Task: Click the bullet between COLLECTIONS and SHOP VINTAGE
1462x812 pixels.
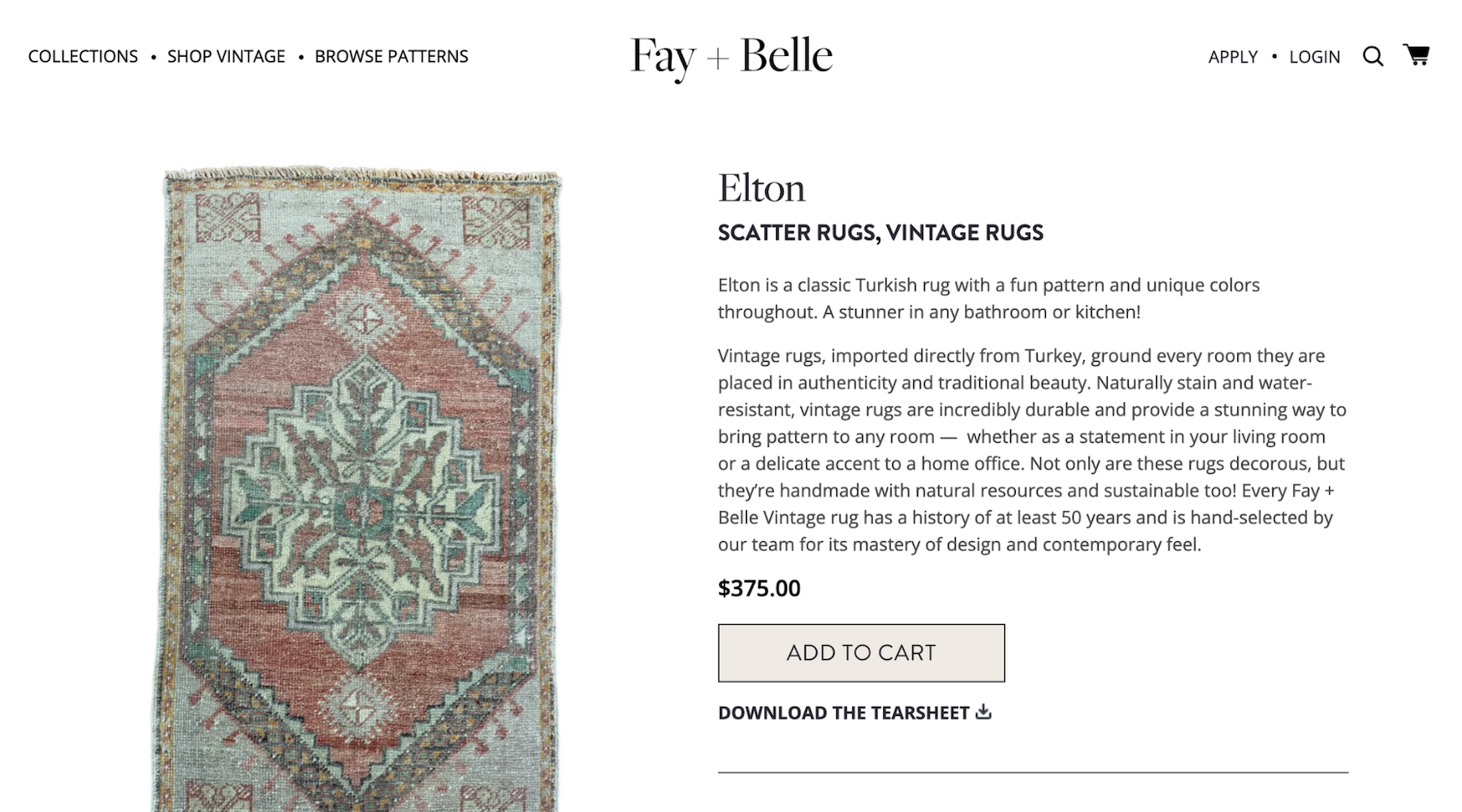Action: point(152,57)
